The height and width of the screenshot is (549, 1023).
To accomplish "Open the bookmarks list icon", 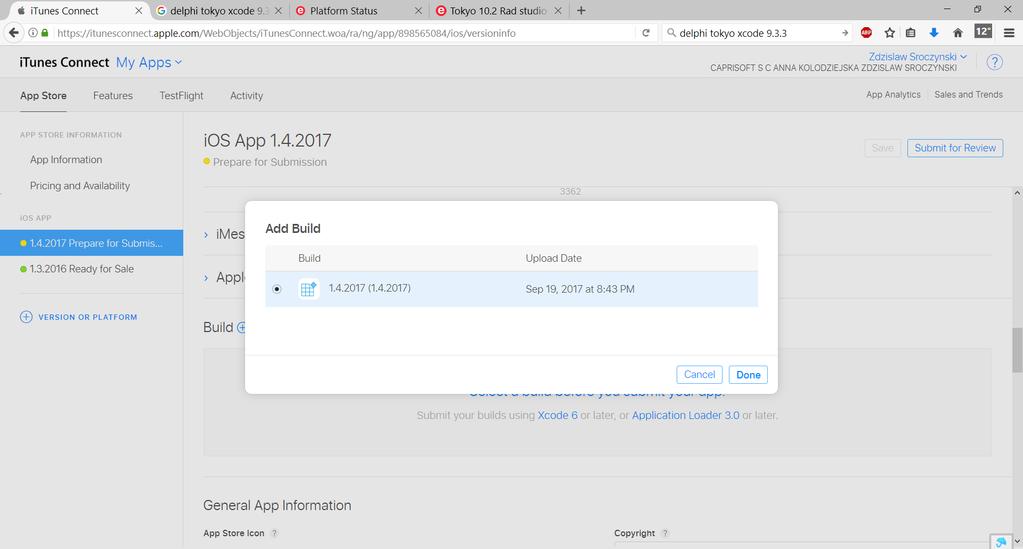I will point(911,33).
